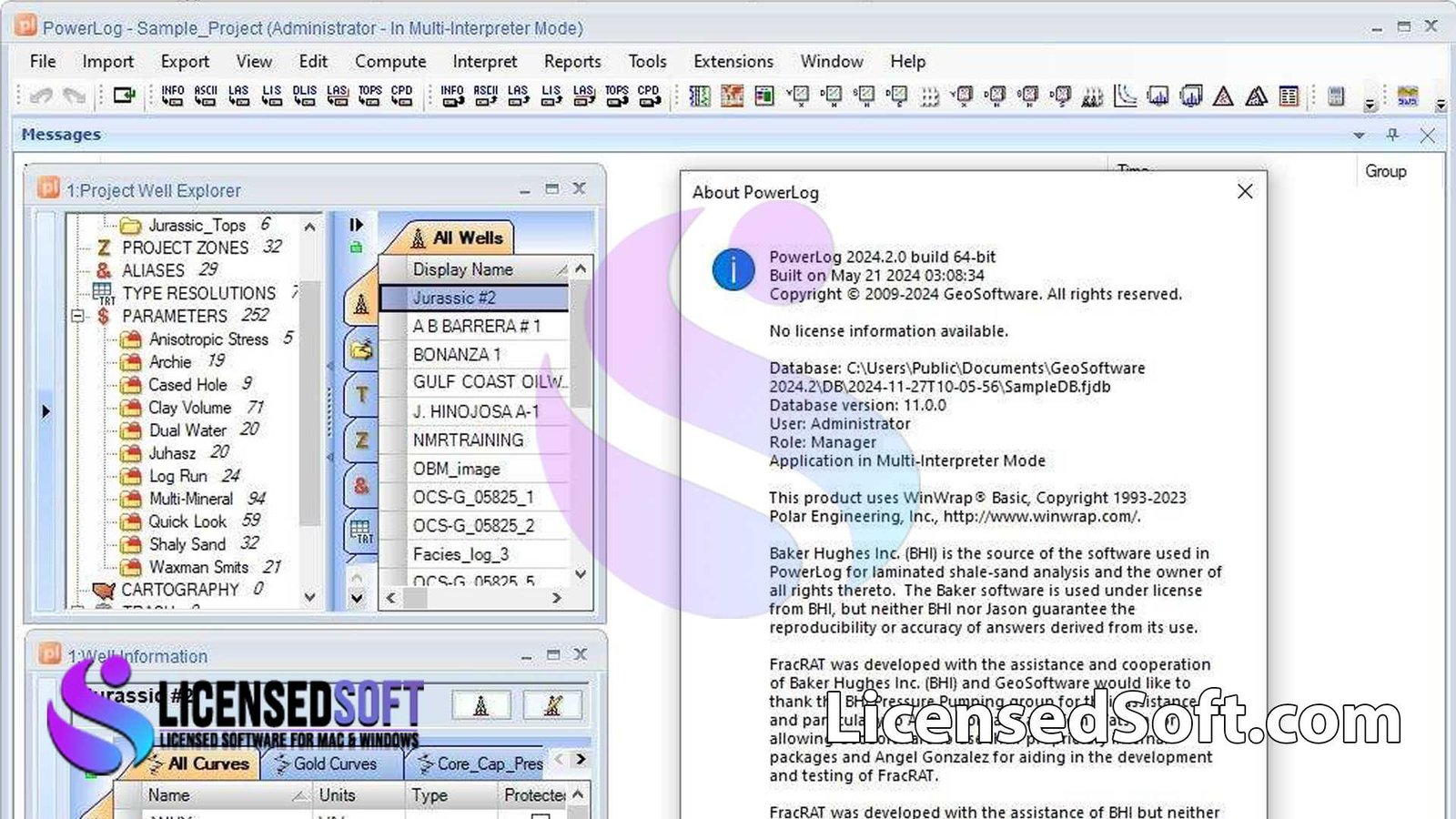The height and width of the screenshot is (819, 1456).
Task: Select the Jurassic #2 well entry
Action: click(x=454, y=298)
